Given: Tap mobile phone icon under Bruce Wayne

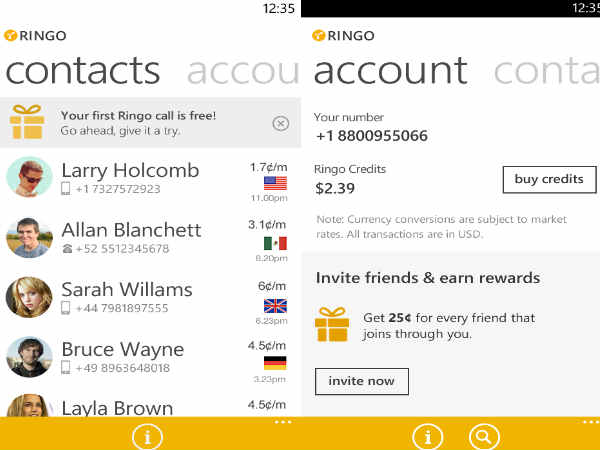Looking at the screenshot, I should (x=66, y=368).
